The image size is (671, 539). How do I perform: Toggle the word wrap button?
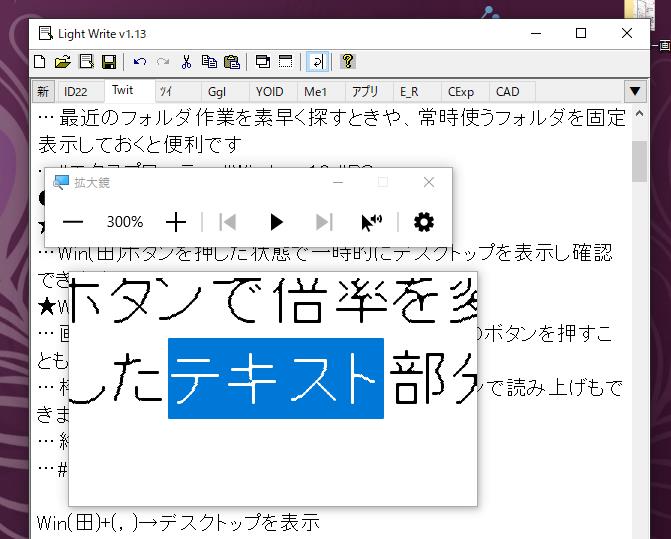pos(318,62)
